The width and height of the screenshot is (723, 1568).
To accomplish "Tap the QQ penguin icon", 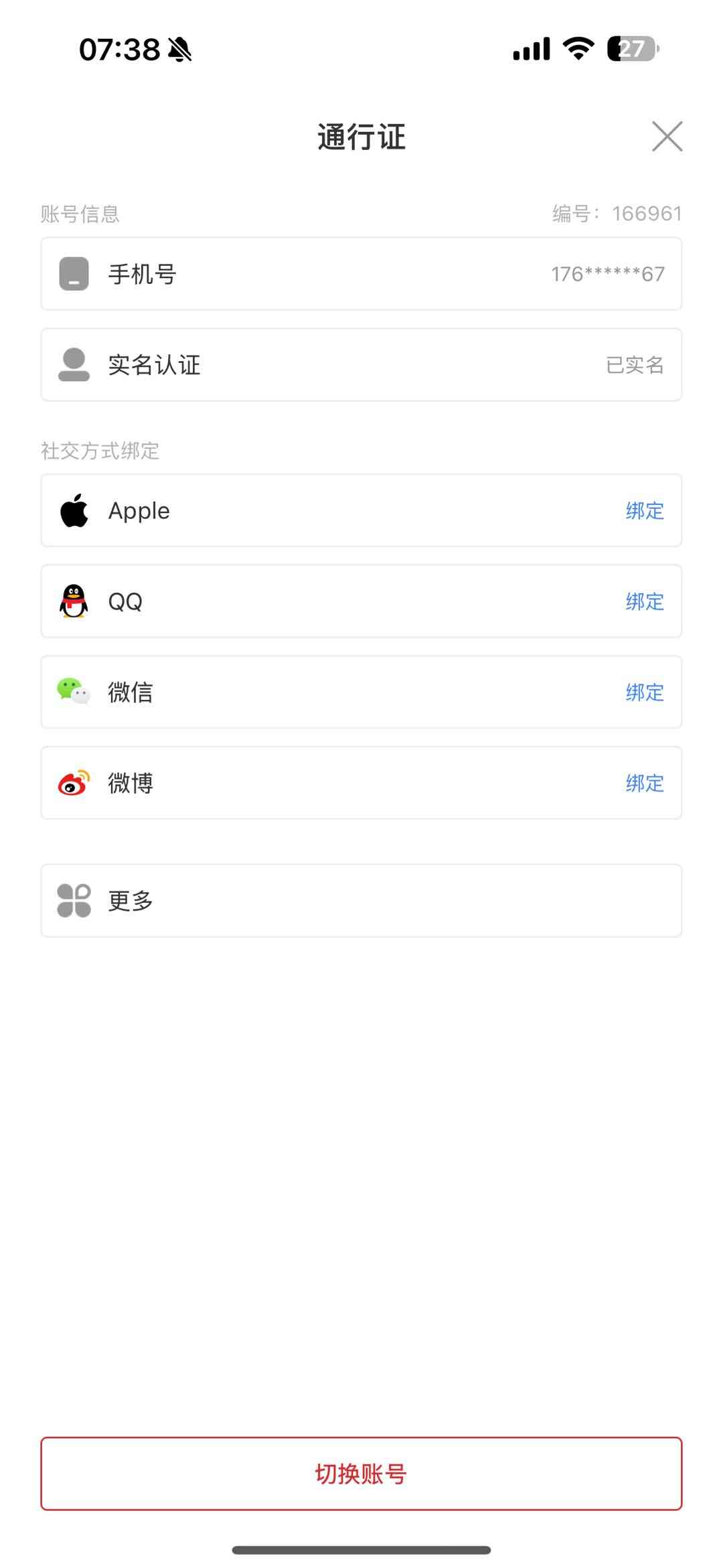I will pos(74,601).
